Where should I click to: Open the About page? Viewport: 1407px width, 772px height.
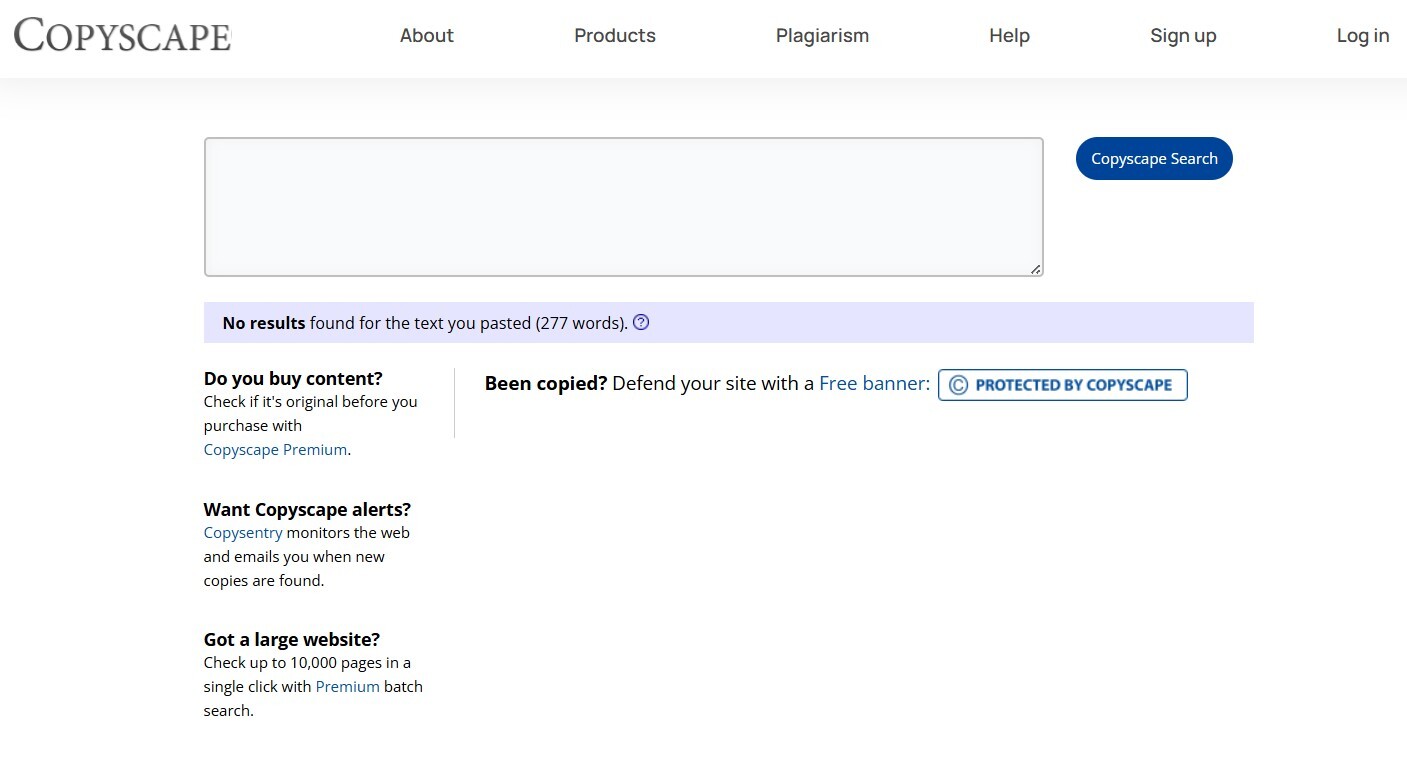427,36
